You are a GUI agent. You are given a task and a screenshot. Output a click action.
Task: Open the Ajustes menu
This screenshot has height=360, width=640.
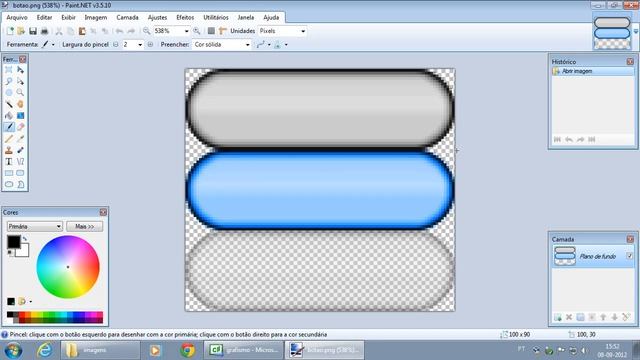158,18
